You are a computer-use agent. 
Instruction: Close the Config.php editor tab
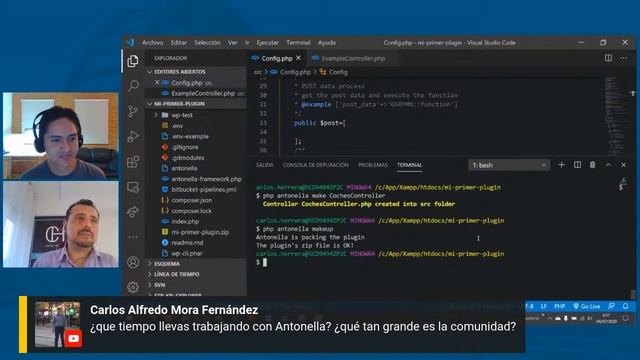[x=298, y=58]
